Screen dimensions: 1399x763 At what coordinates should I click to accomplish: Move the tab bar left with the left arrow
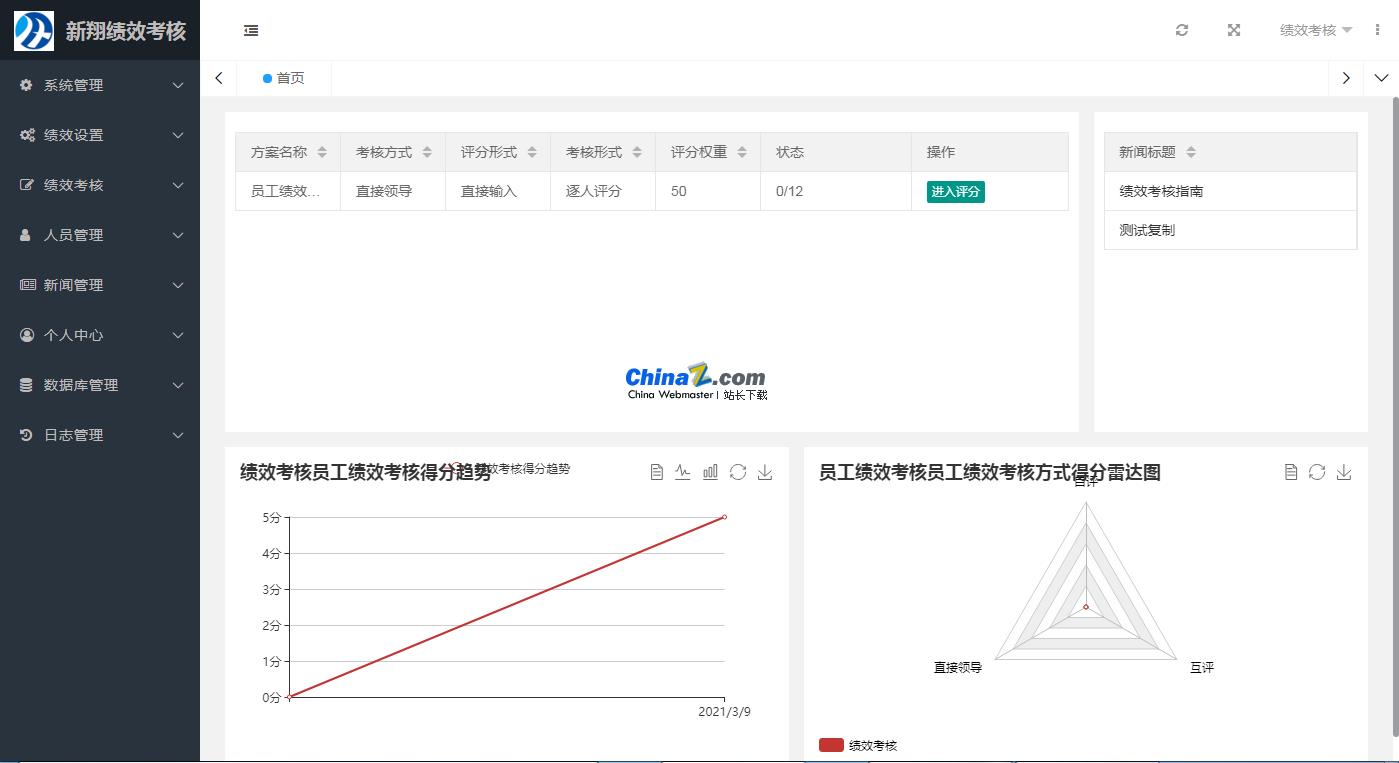[219, 78]
